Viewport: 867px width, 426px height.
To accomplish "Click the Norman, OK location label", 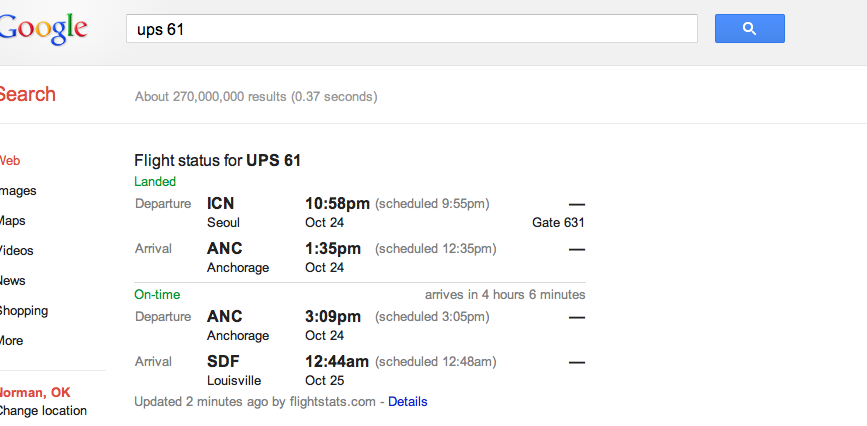I will [34, 393].
